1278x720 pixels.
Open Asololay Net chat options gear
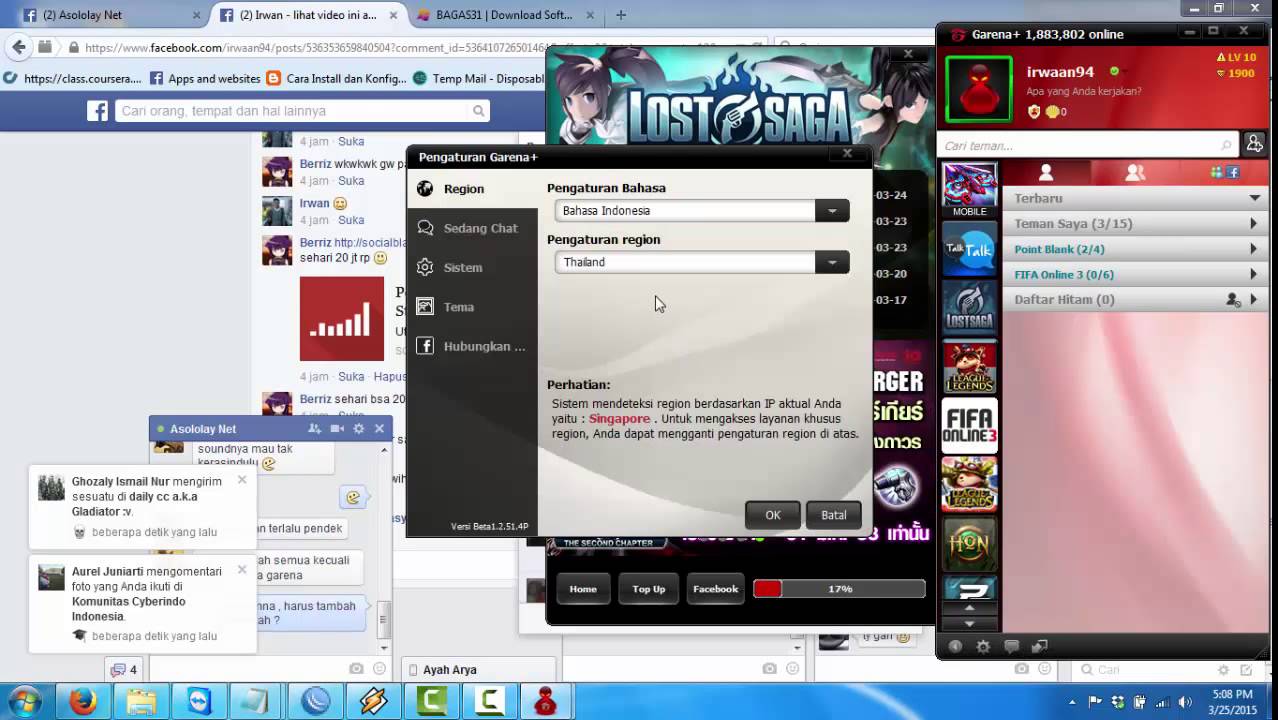358,428
